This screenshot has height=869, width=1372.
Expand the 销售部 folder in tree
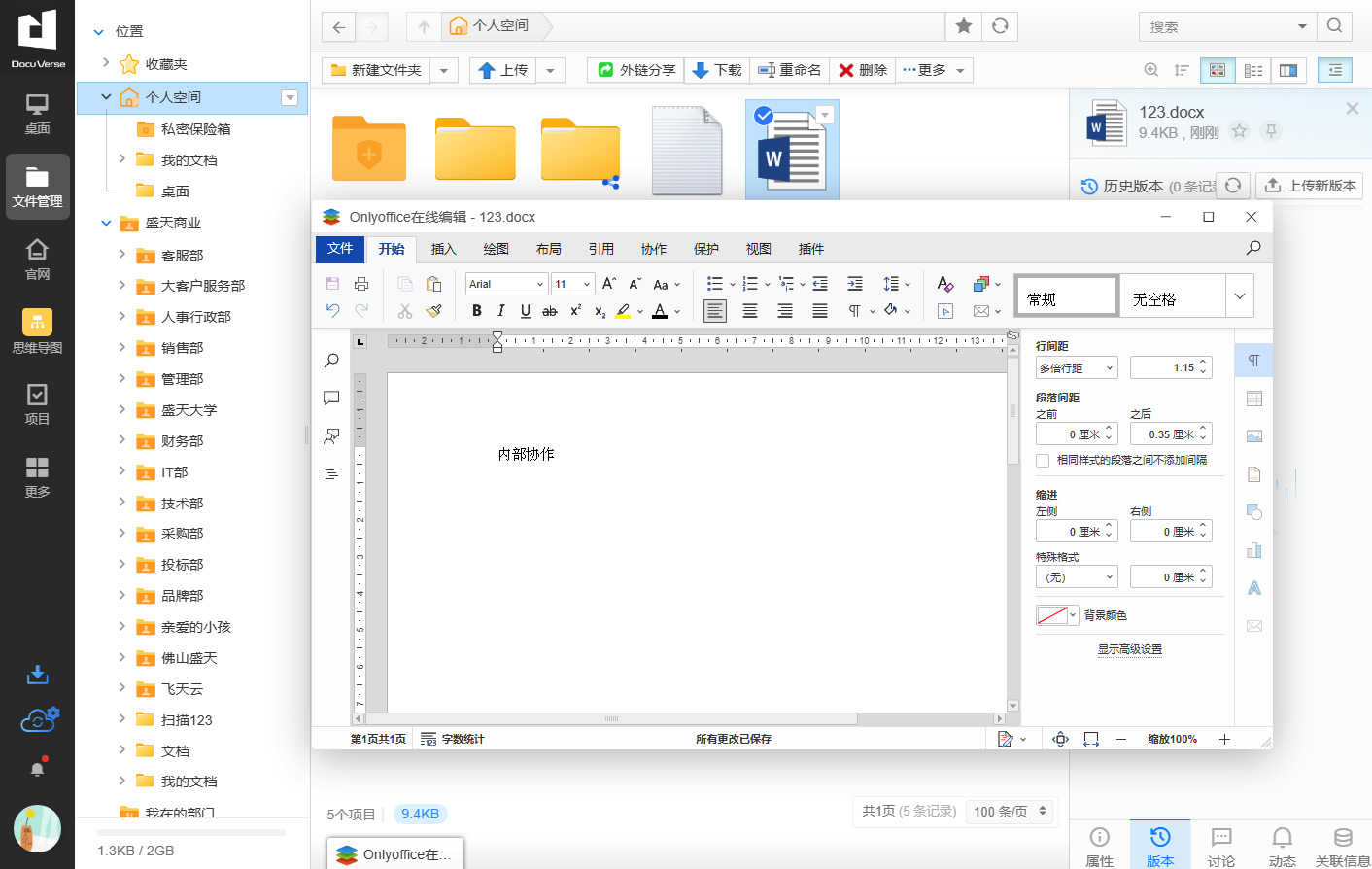click(x=121, y=347)
